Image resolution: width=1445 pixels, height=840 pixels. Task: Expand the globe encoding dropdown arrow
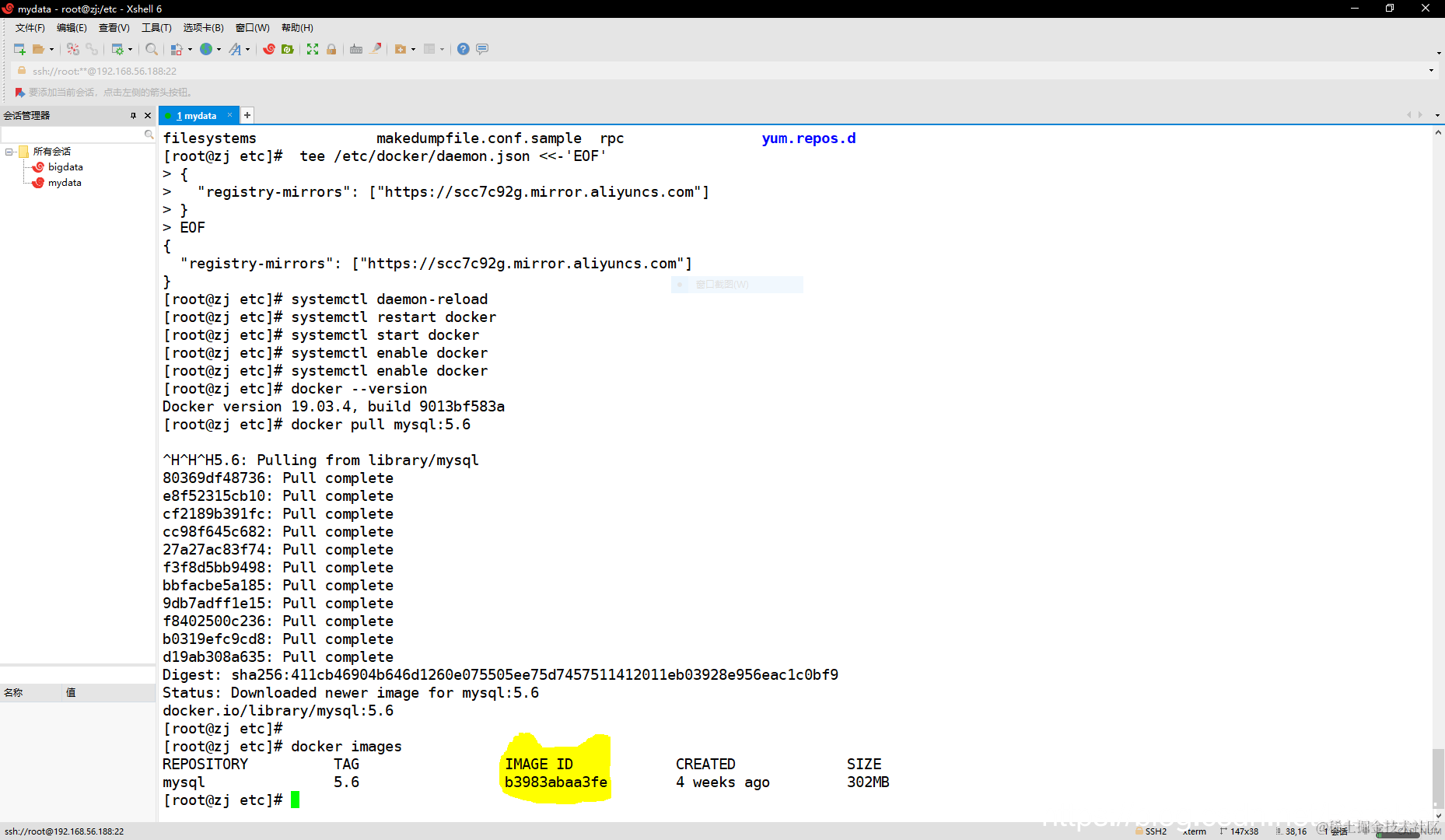point(219,49)
